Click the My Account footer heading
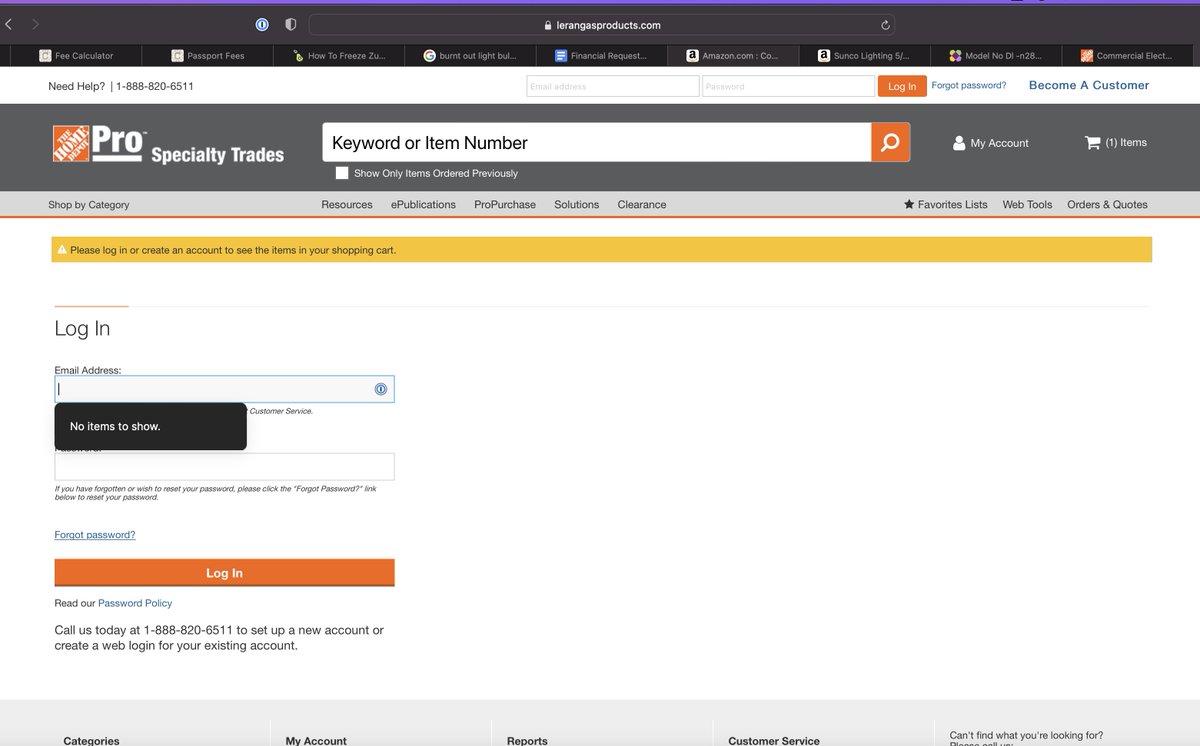The height and width of the screenshot is (746, 1200). pyautogui.click(x=316, y=741)
